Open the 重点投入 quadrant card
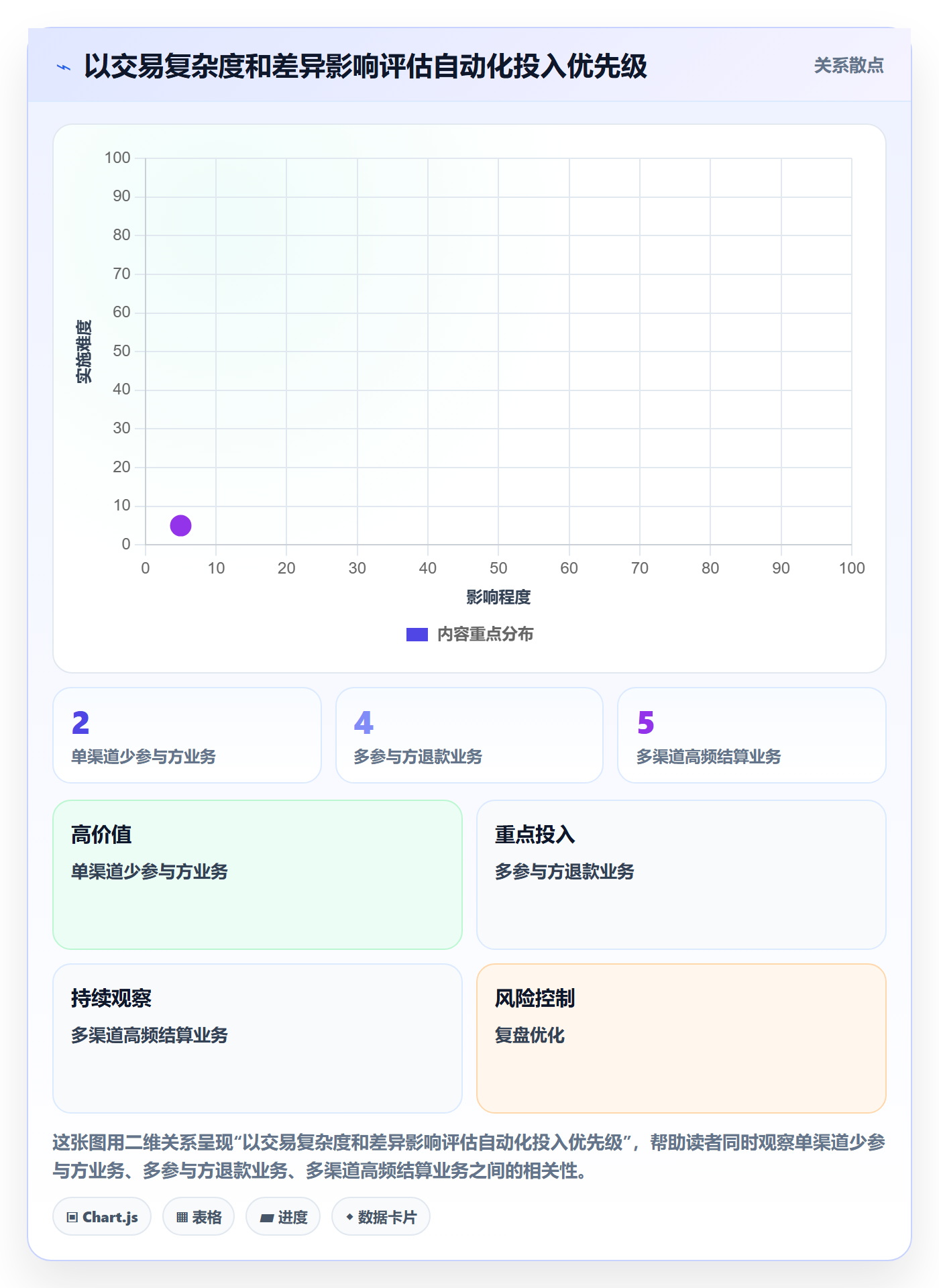This screenshot has height=1288, width=939. [681, 875]
